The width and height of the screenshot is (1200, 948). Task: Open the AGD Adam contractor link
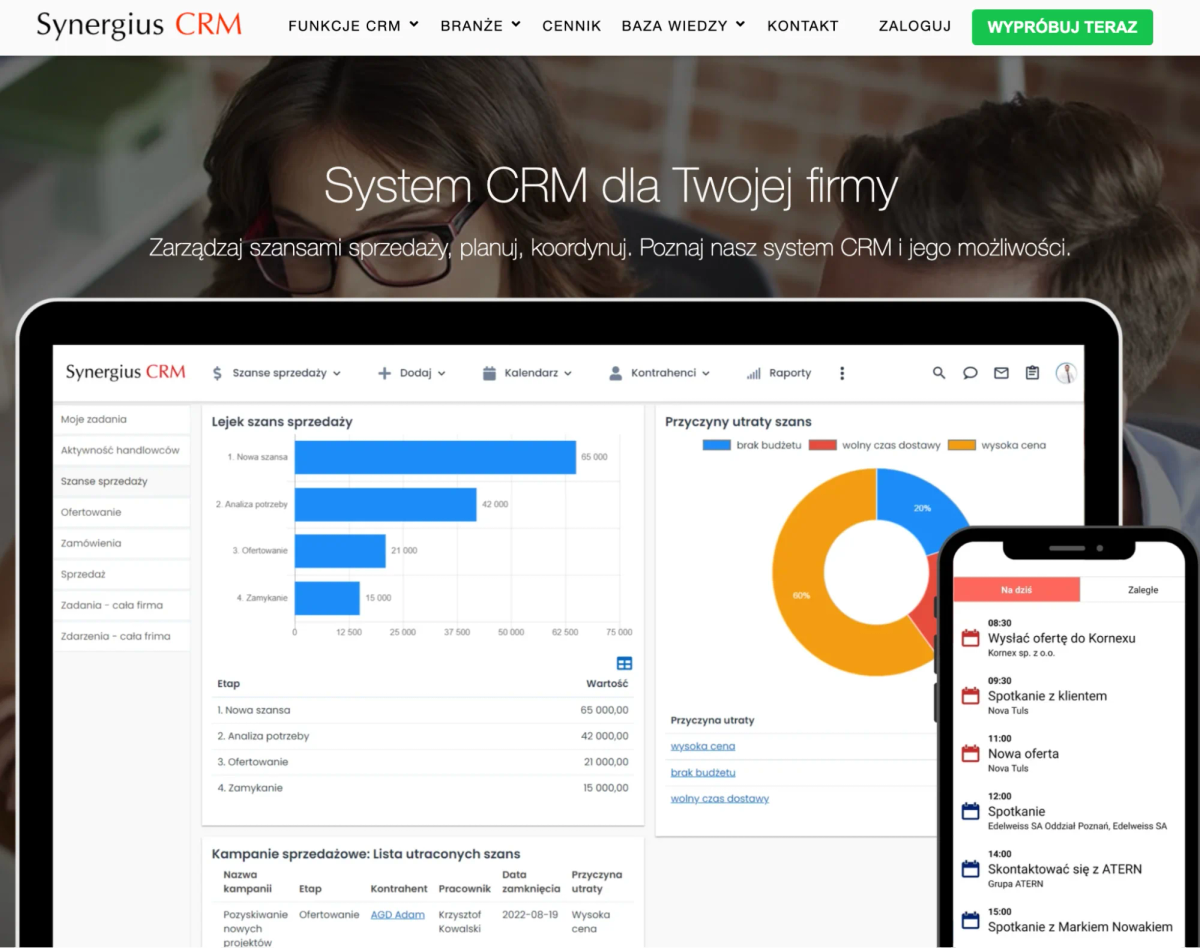(x=398, y=914)
